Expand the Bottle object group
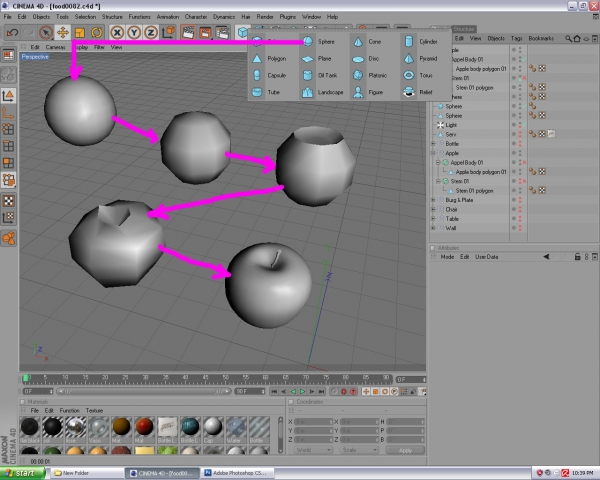 click(x=433, y=144)
